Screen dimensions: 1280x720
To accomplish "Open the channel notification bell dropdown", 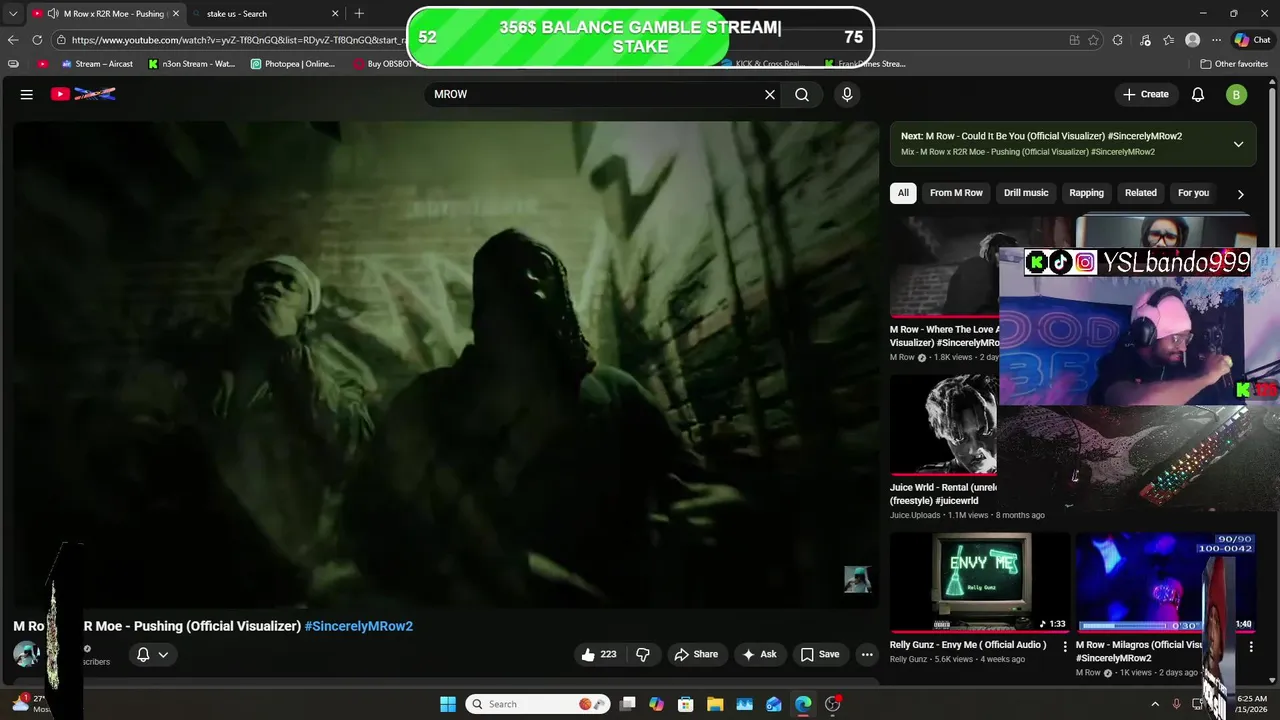I will tap(152, 654).
